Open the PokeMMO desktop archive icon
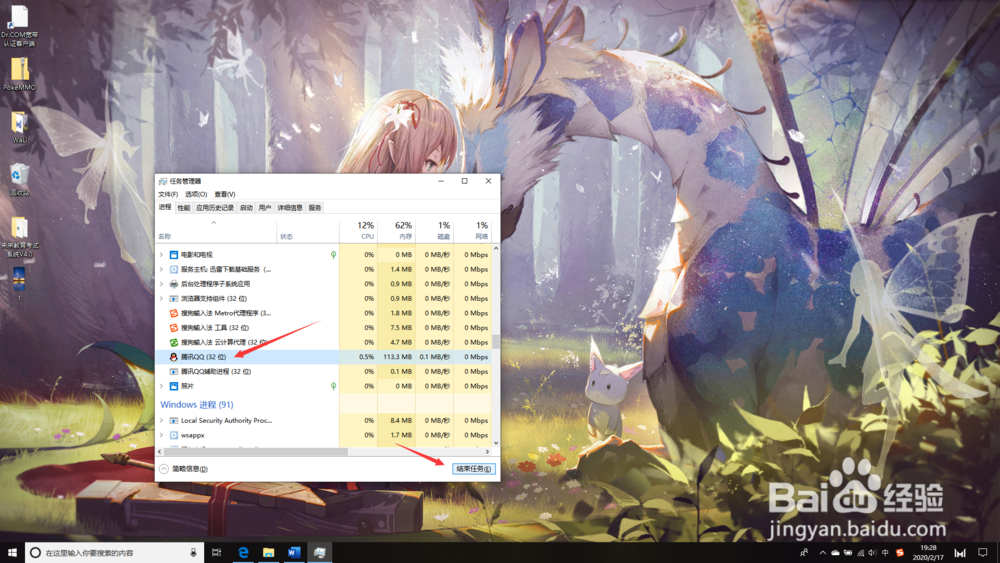The image size is (1000, 563). point(19,74)
